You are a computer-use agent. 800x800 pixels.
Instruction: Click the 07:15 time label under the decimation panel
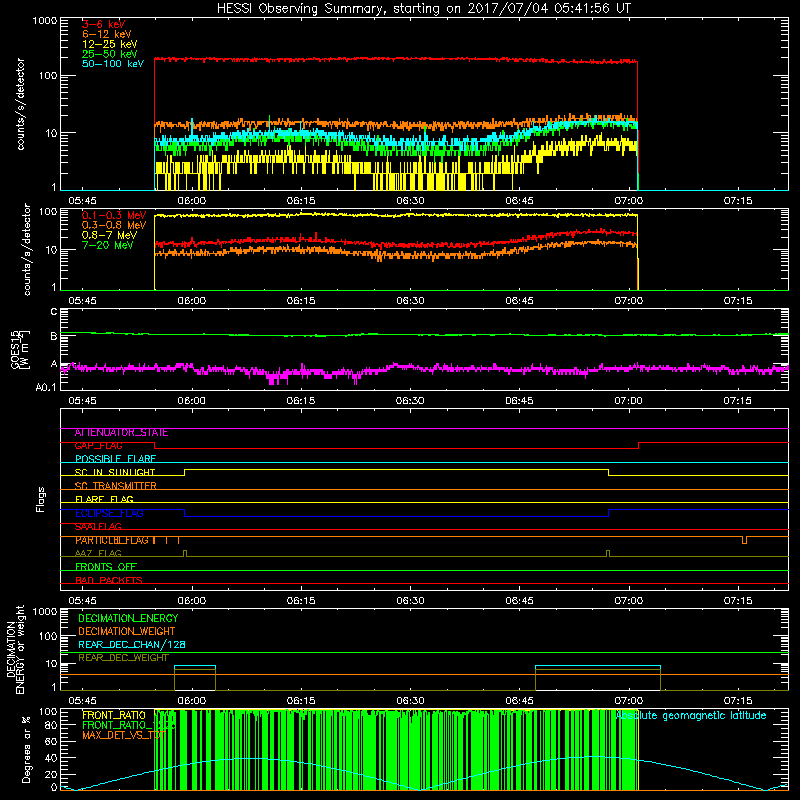click(x=738, y=701)
